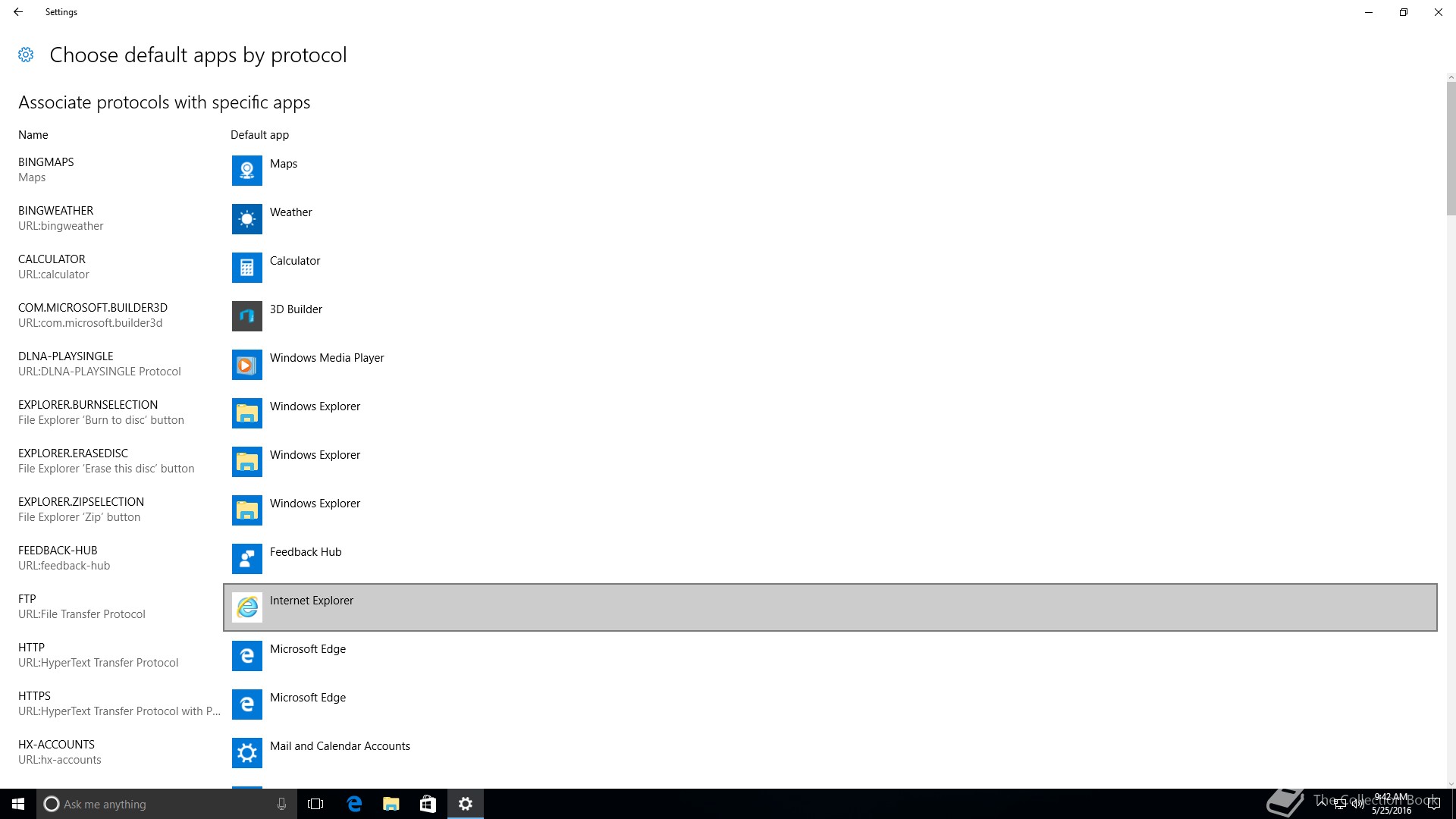
Task: Click the taskbar clock showing 5/25/2016
Action: [1391, 804]
